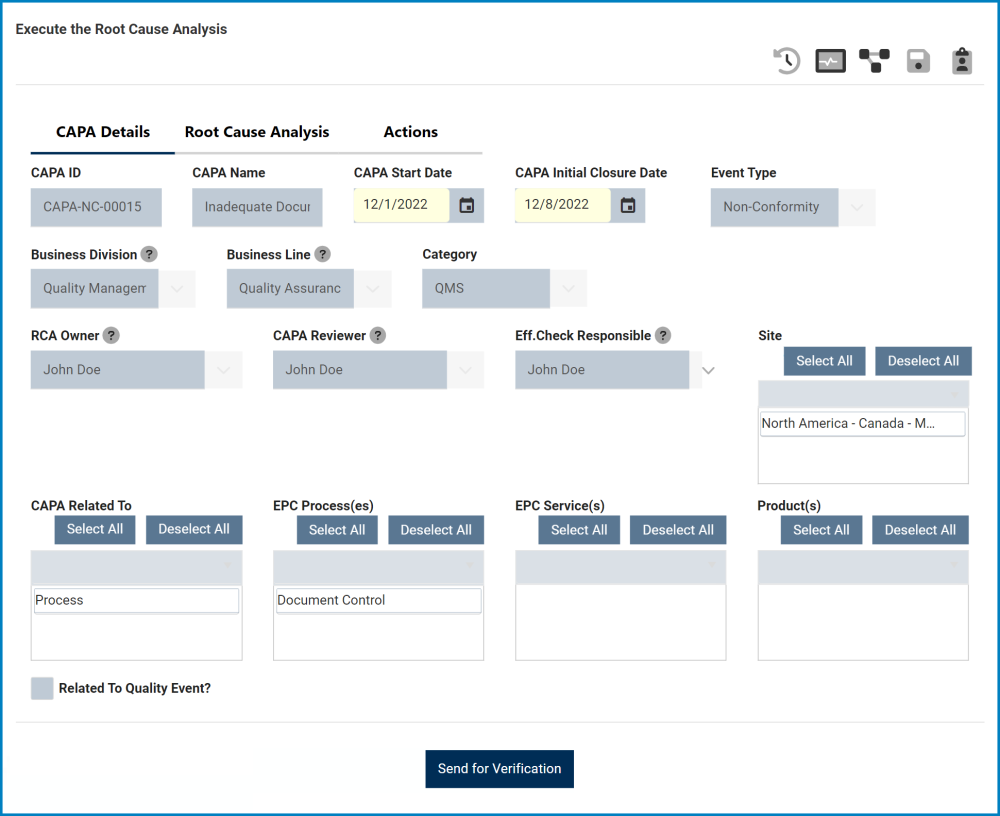Open the history clock icon
1000x816 pixels.
(787, 61)
